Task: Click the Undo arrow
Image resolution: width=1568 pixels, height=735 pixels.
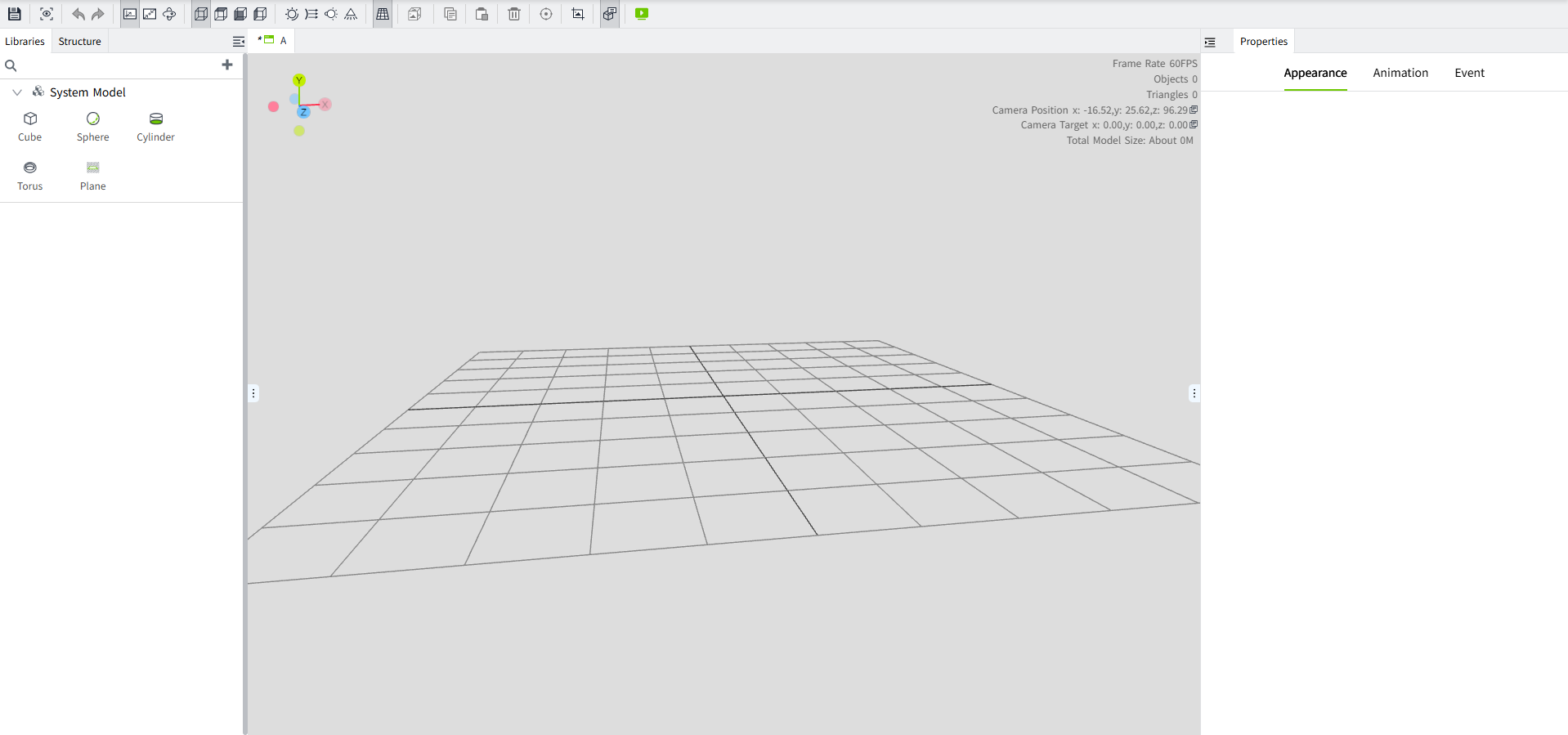Action: (x=78, y=14)
